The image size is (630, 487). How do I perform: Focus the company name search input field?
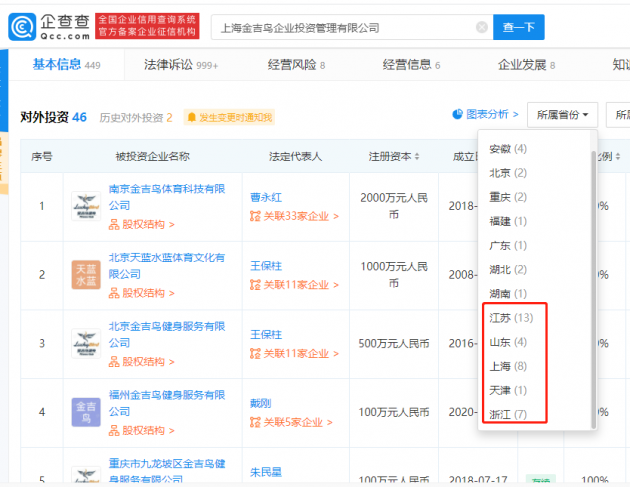[340, 27]
